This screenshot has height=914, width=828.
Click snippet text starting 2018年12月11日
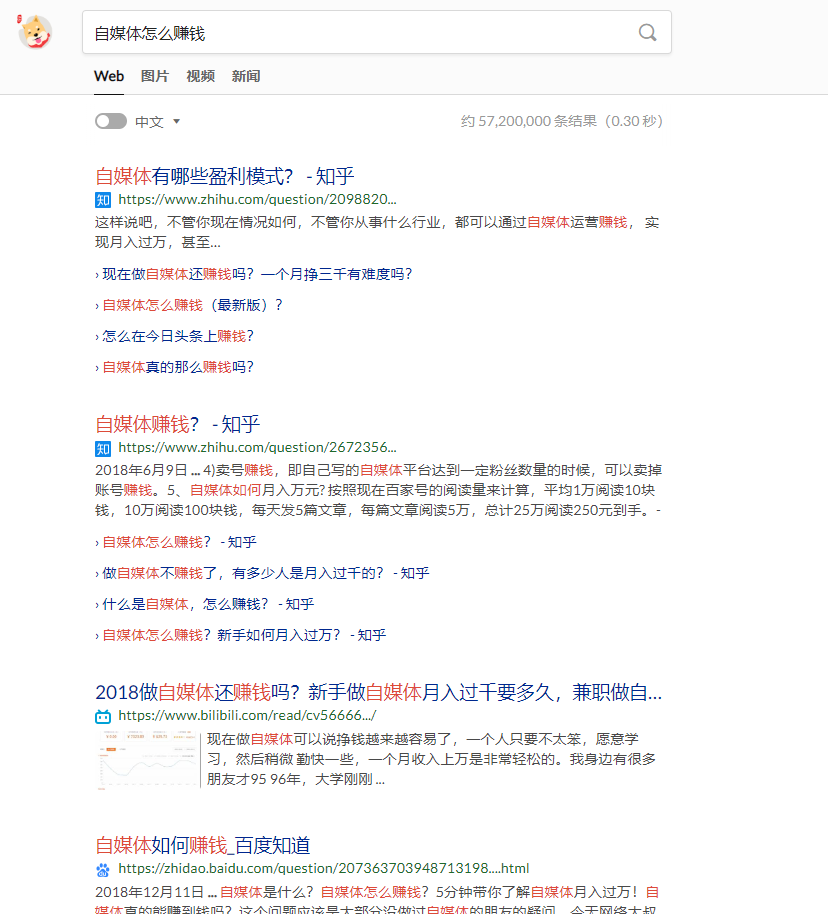click(x=377, y=899)
